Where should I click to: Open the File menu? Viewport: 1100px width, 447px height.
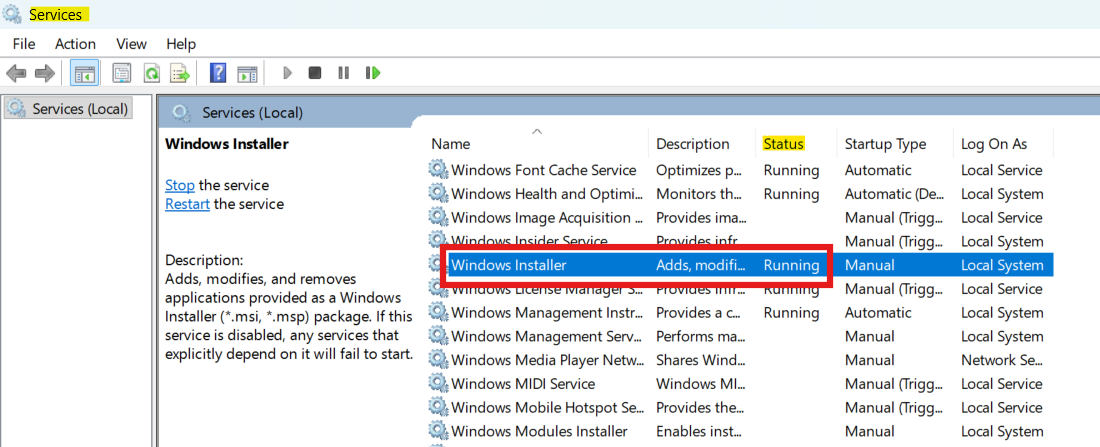pos(24,44)
